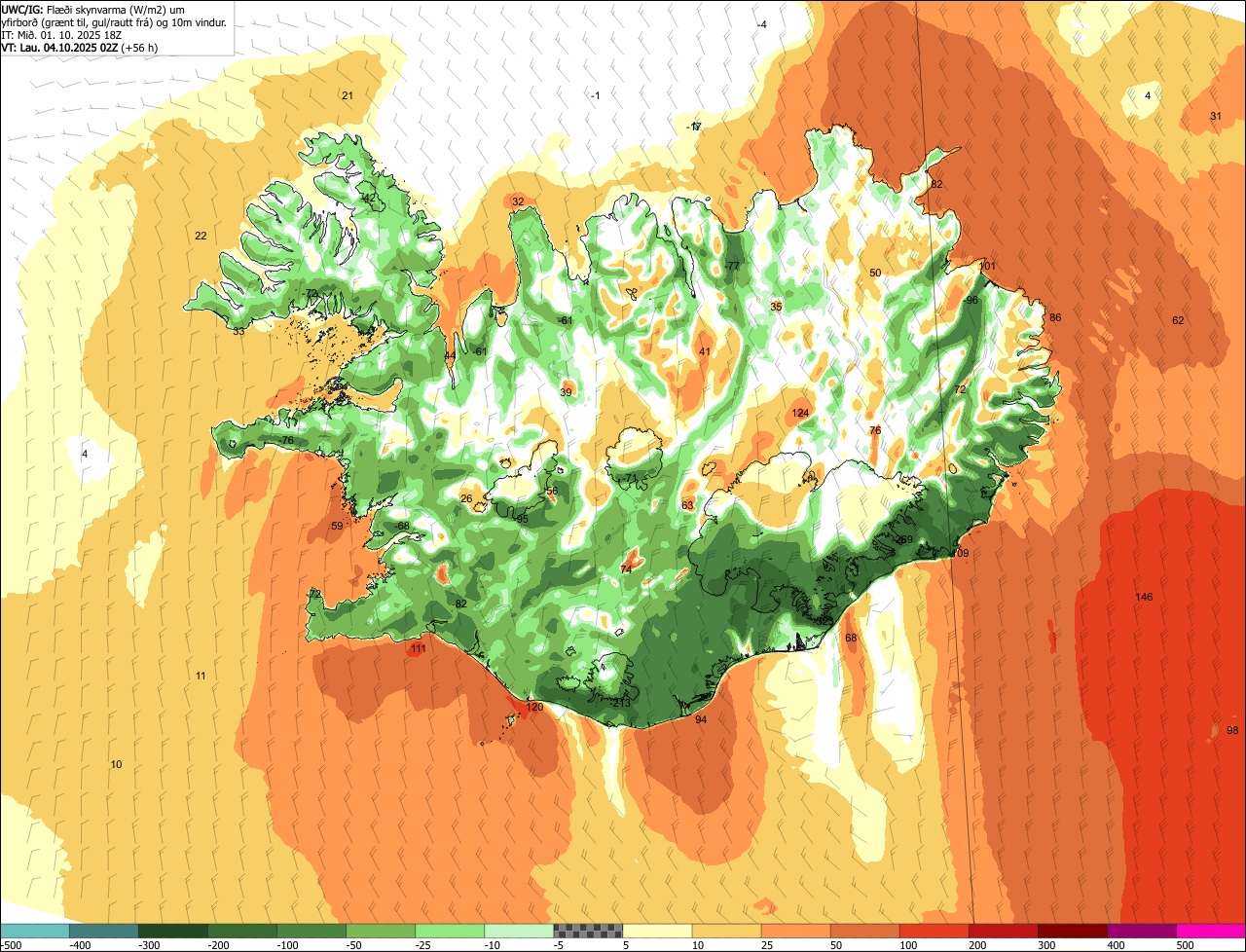The image size is (1246, 952).
Task: Click the map value 59
Action: pos(337,526)
